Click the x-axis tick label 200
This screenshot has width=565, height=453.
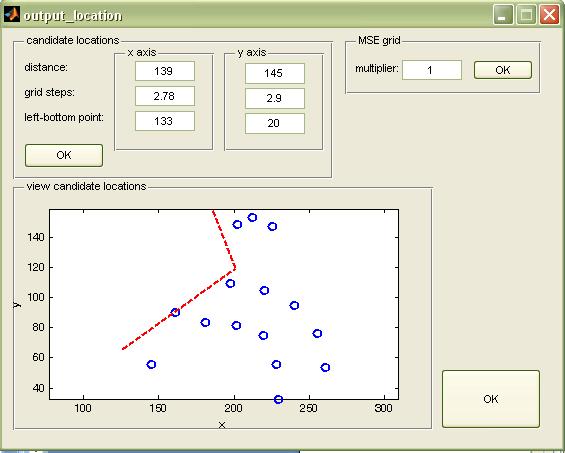(x=233, y=408)
